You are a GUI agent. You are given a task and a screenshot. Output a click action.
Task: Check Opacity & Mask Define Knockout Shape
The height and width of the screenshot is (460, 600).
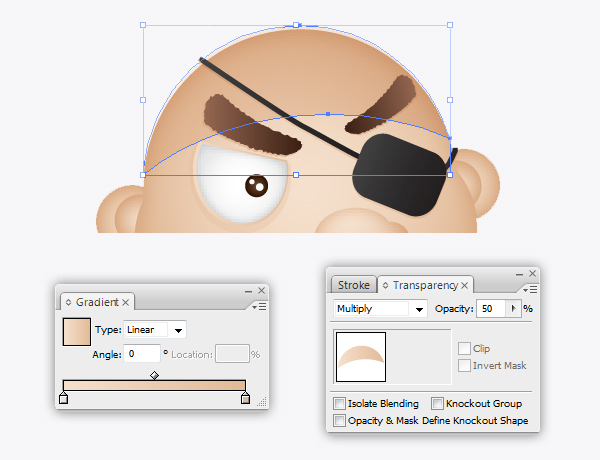[x=339, y=420]
